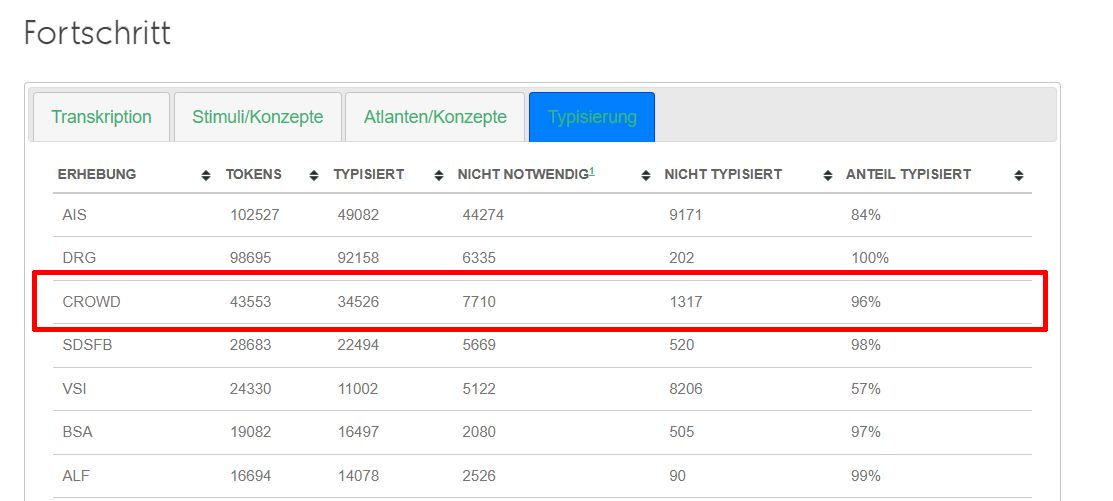
Task: Click the ANTEIL TYPISIERT header text
Action: pos(908,174)
